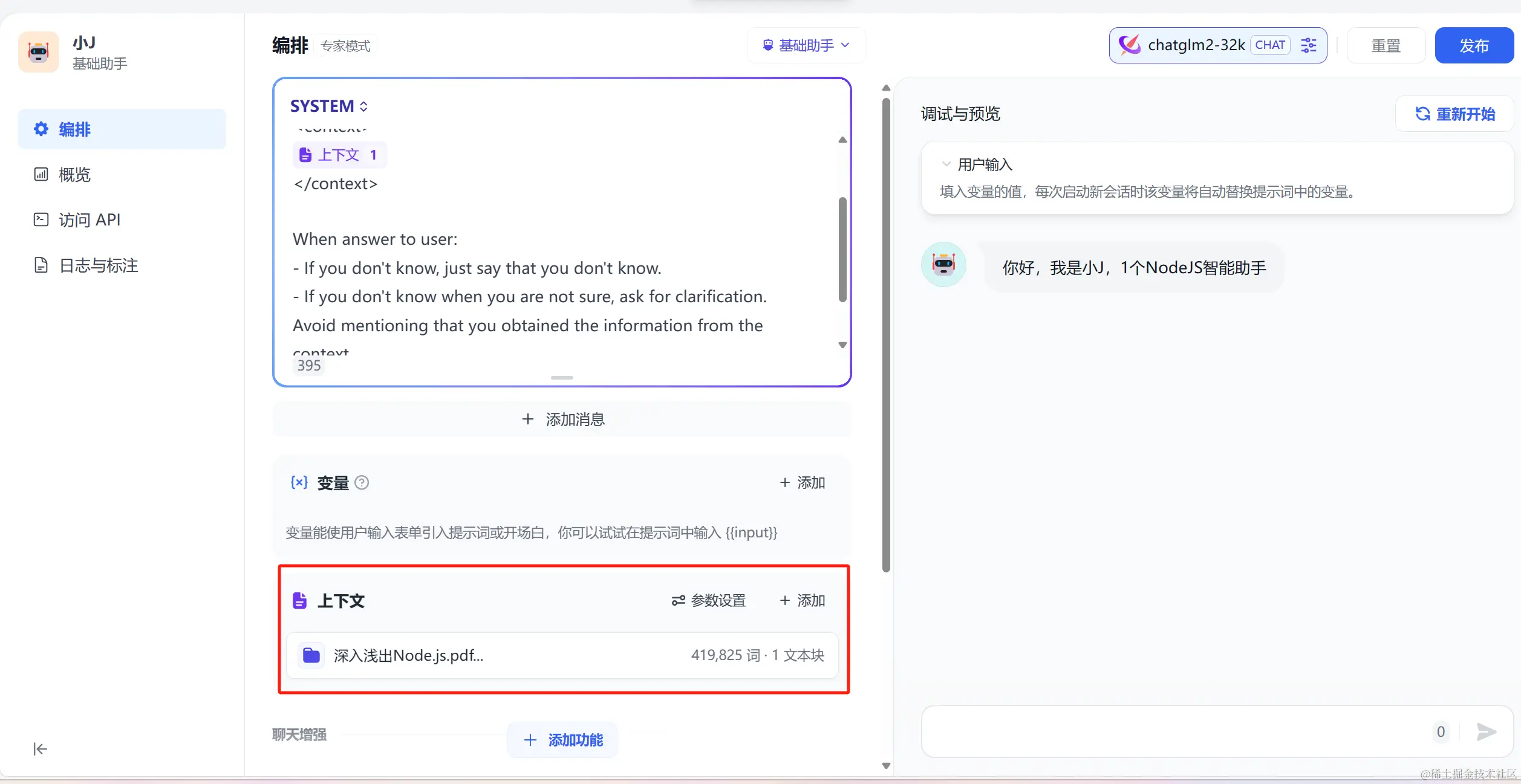The image size is (1521, 784).
Task: Click the 重置 button
Action: 1386,45
